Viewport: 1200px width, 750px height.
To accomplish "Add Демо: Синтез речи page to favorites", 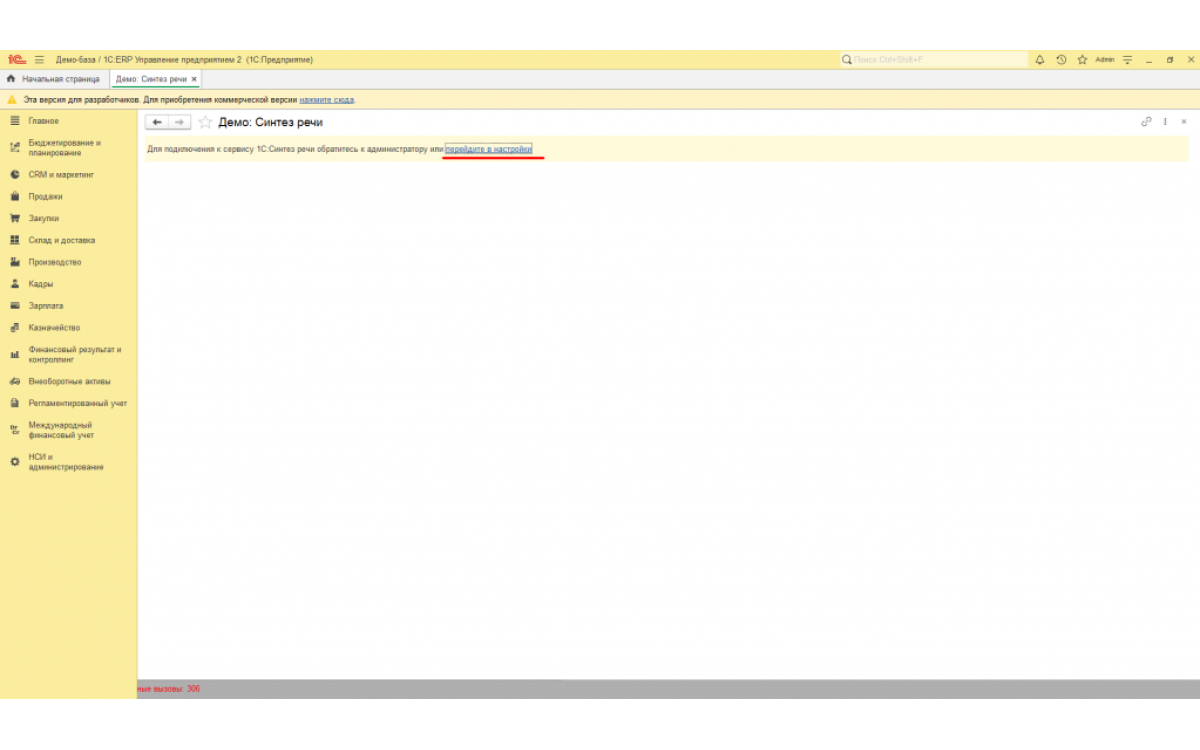I will point(206,122).
